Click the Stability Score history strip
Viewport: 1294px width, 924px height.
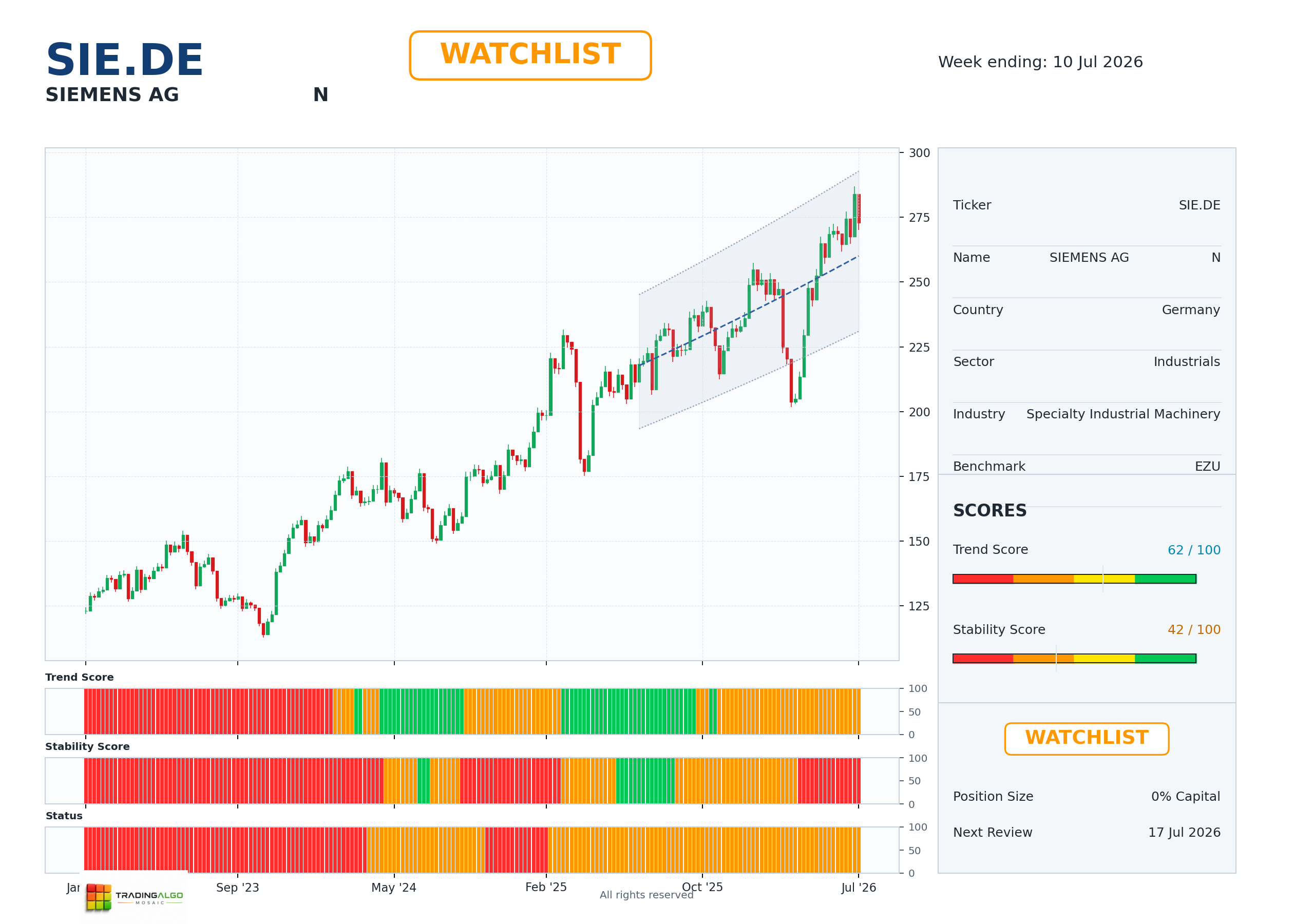[472, 781]
